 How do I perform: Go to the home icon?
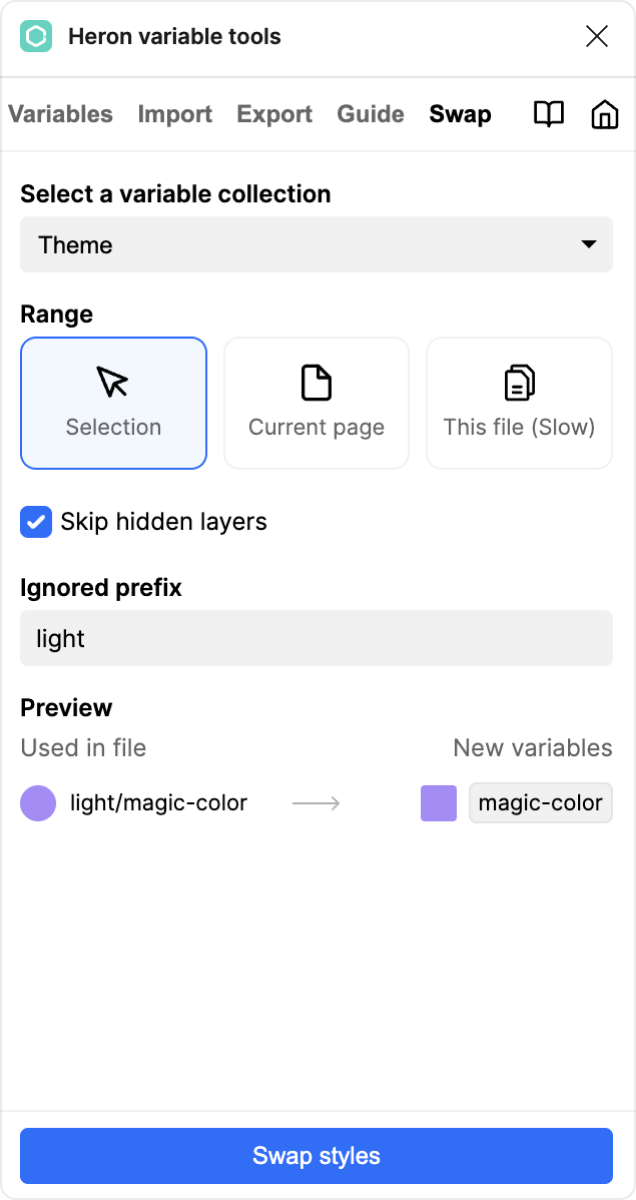coord(605,115)
